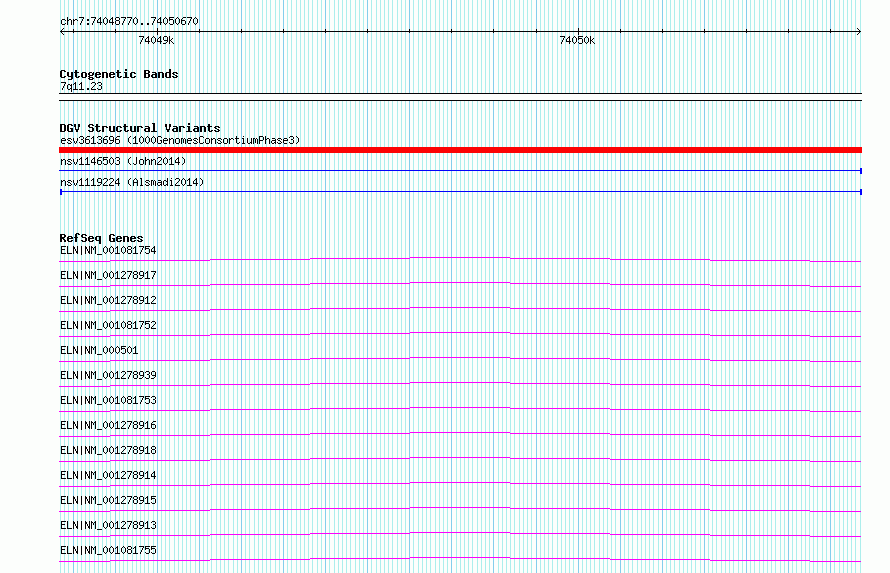
Task: Open the nsv1146503 (John2014) variant label
Action: 123,161
